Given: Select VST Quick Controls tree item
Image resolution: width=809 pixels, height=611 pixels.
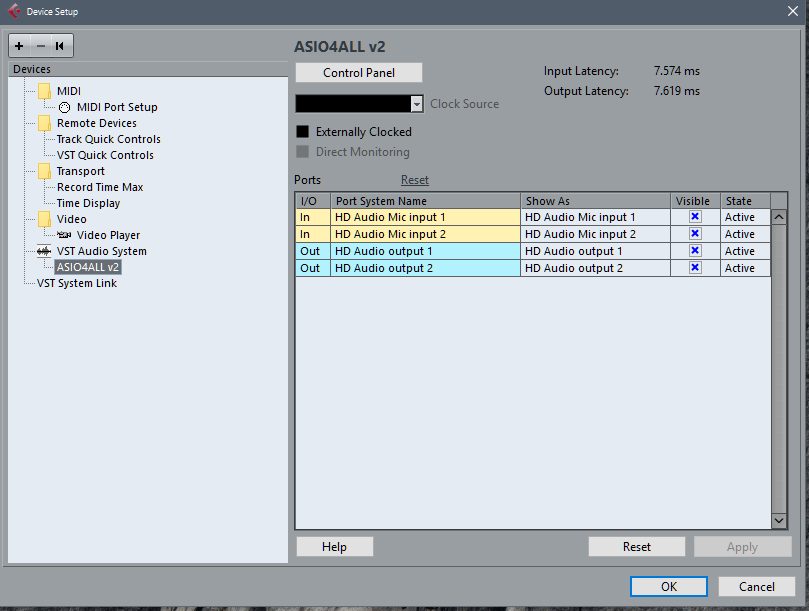Looking at the screenshot, I should 105,155.
